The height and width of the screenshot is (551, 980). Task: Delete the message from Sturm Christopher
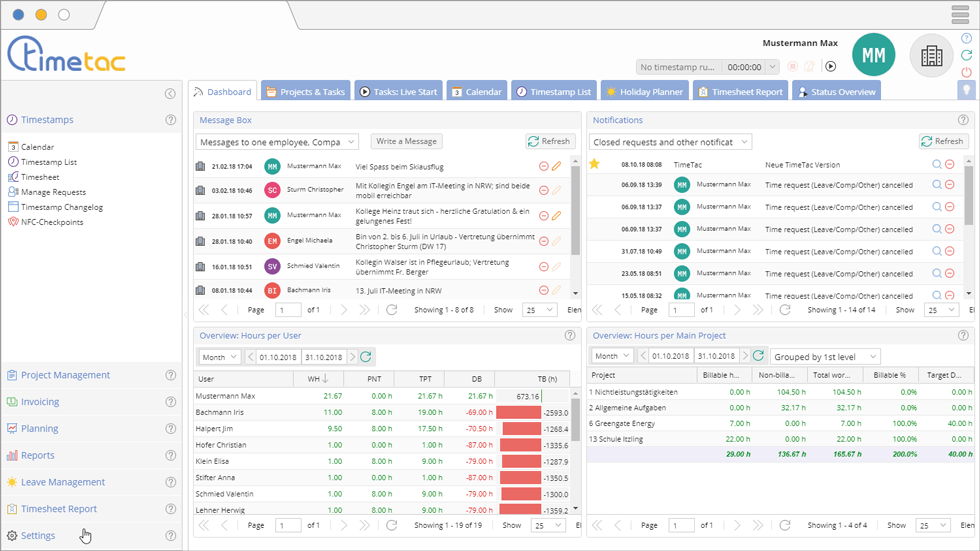(544, 190)
